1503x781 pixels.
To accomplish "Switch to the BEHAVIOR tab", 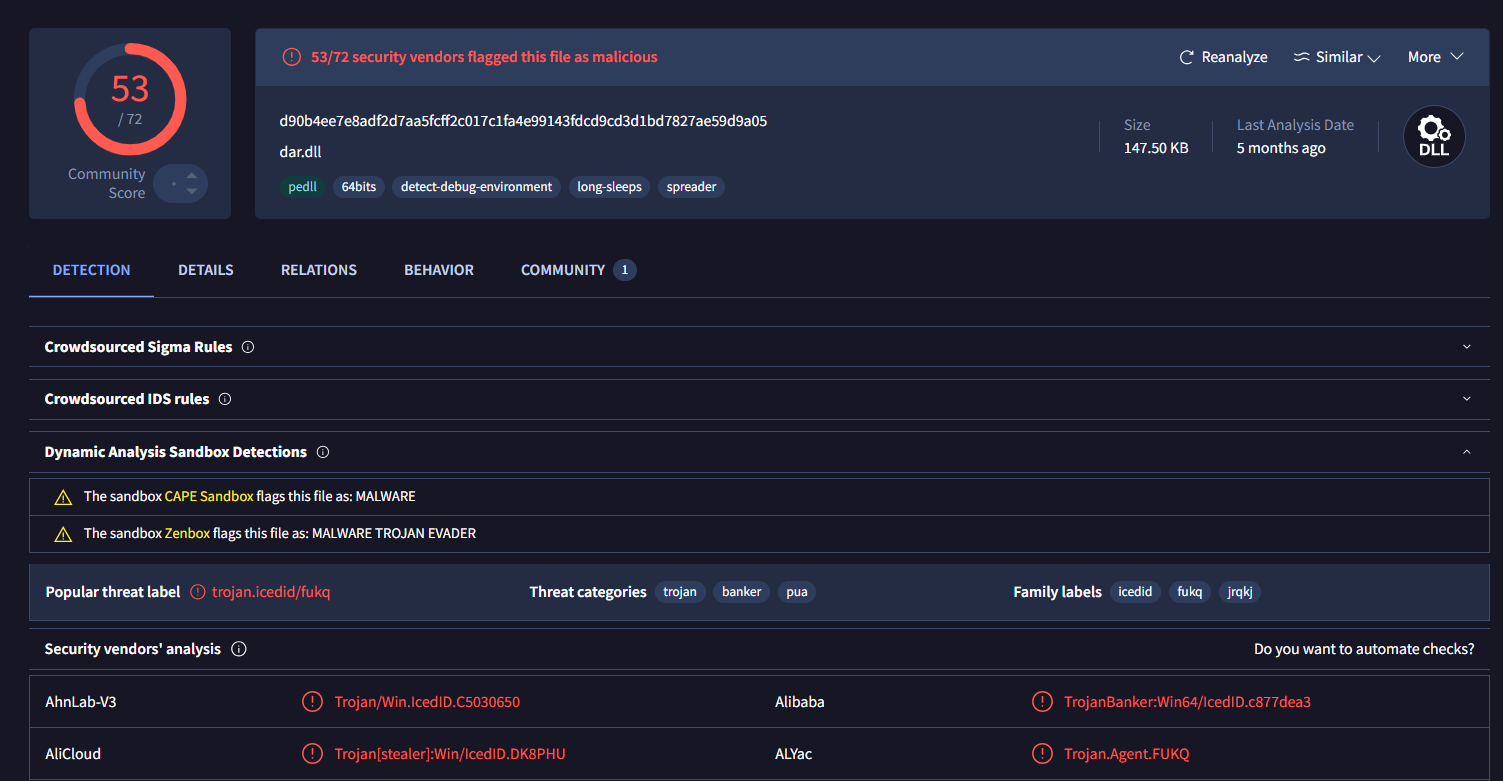I will 439,270.
